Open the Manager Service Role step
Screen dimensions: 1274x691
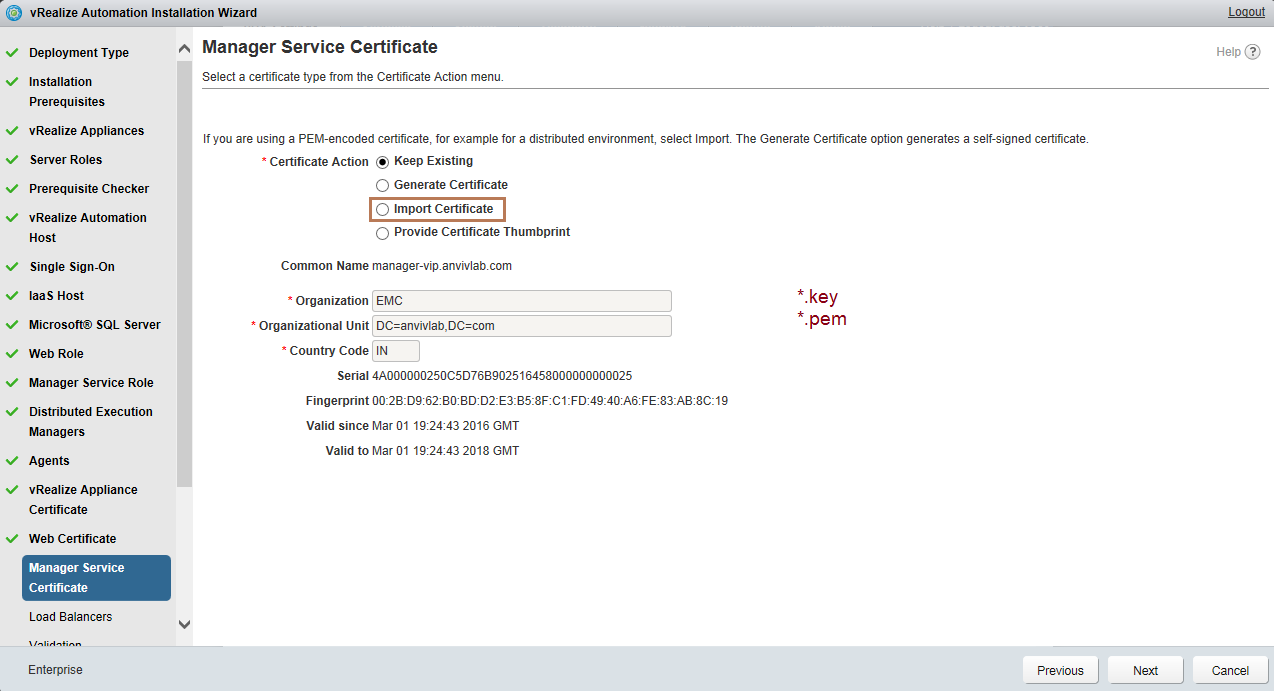pos(91,383)
